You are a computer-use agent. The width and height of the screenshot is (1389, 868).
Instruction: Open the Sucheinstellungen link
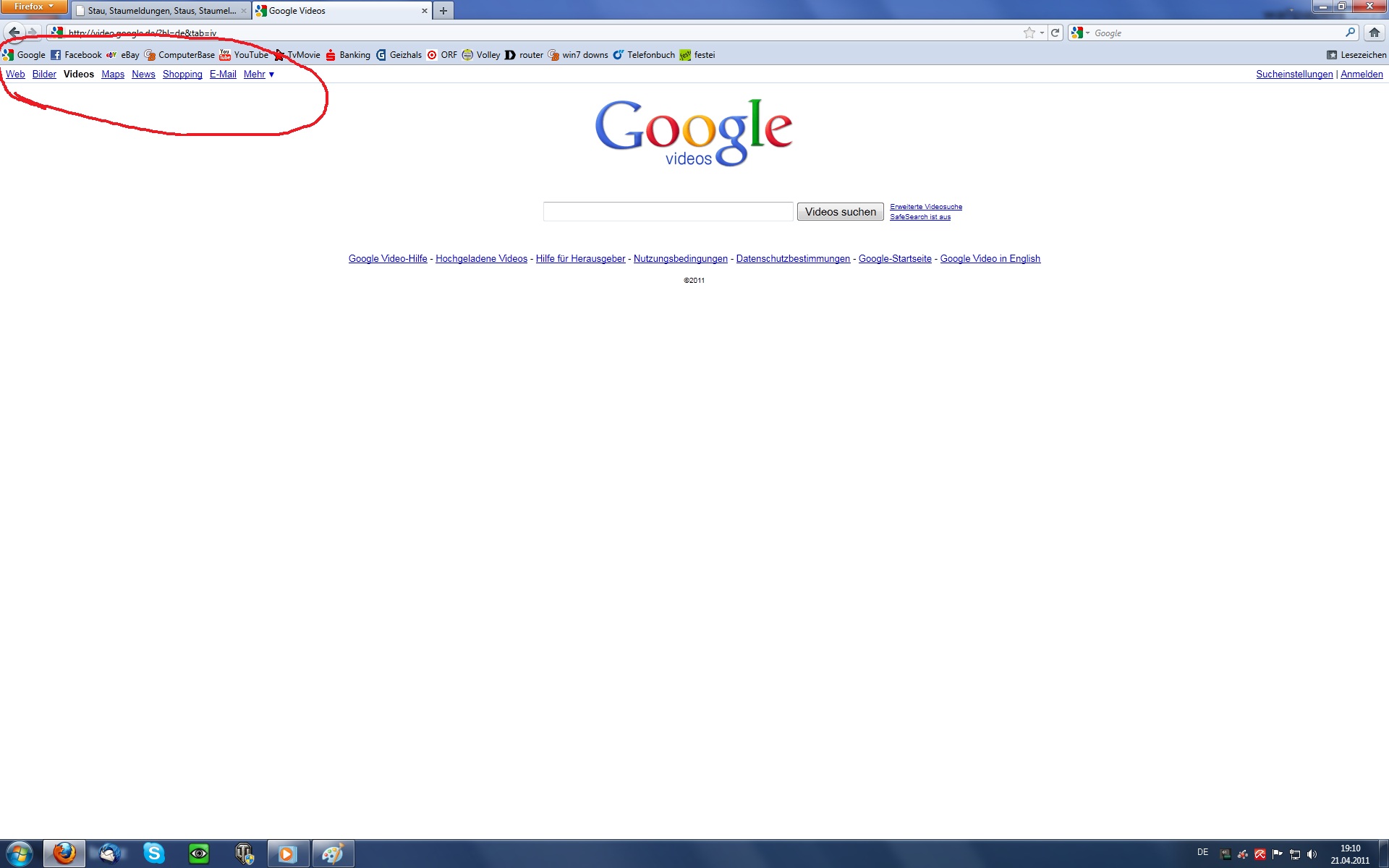(x=1294, y=75)
